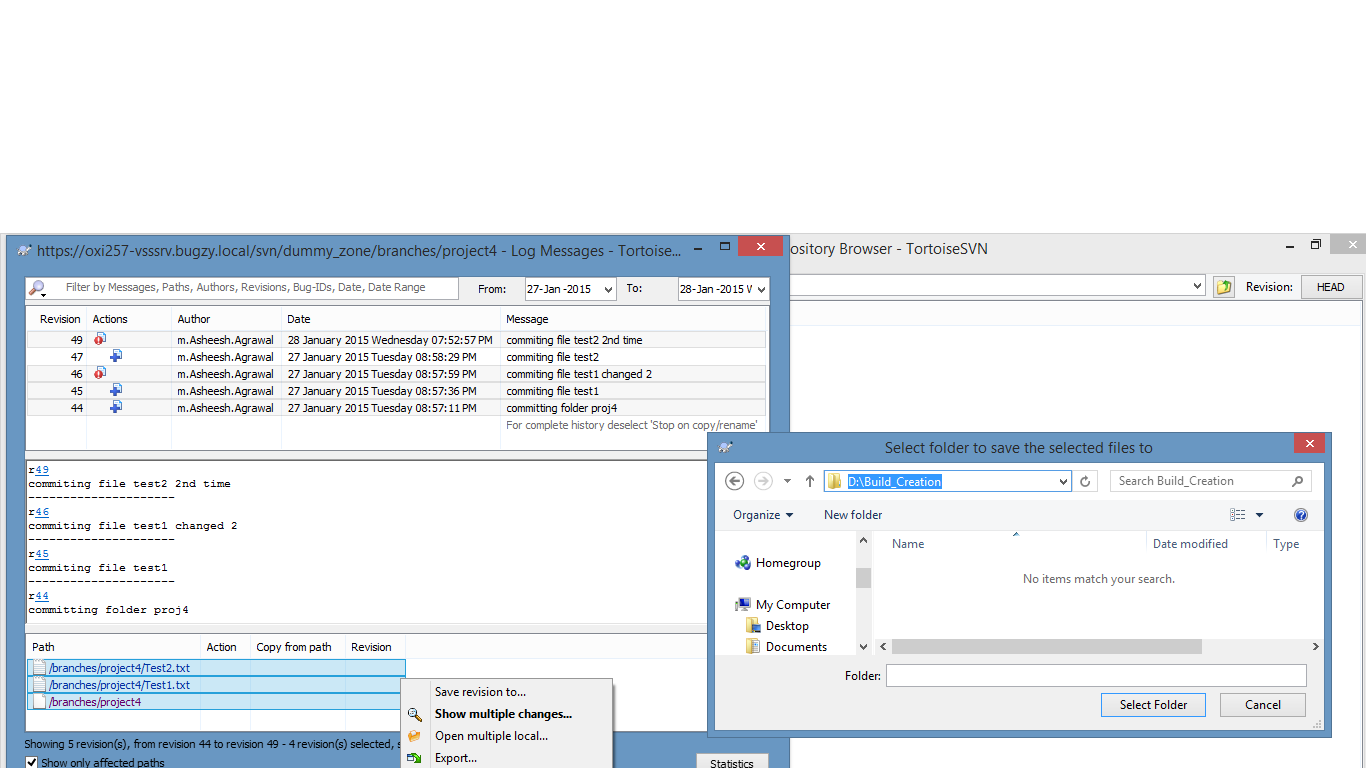Click the added action icon for revision 47
1366x768 pixels.
[x=116, y=356]
